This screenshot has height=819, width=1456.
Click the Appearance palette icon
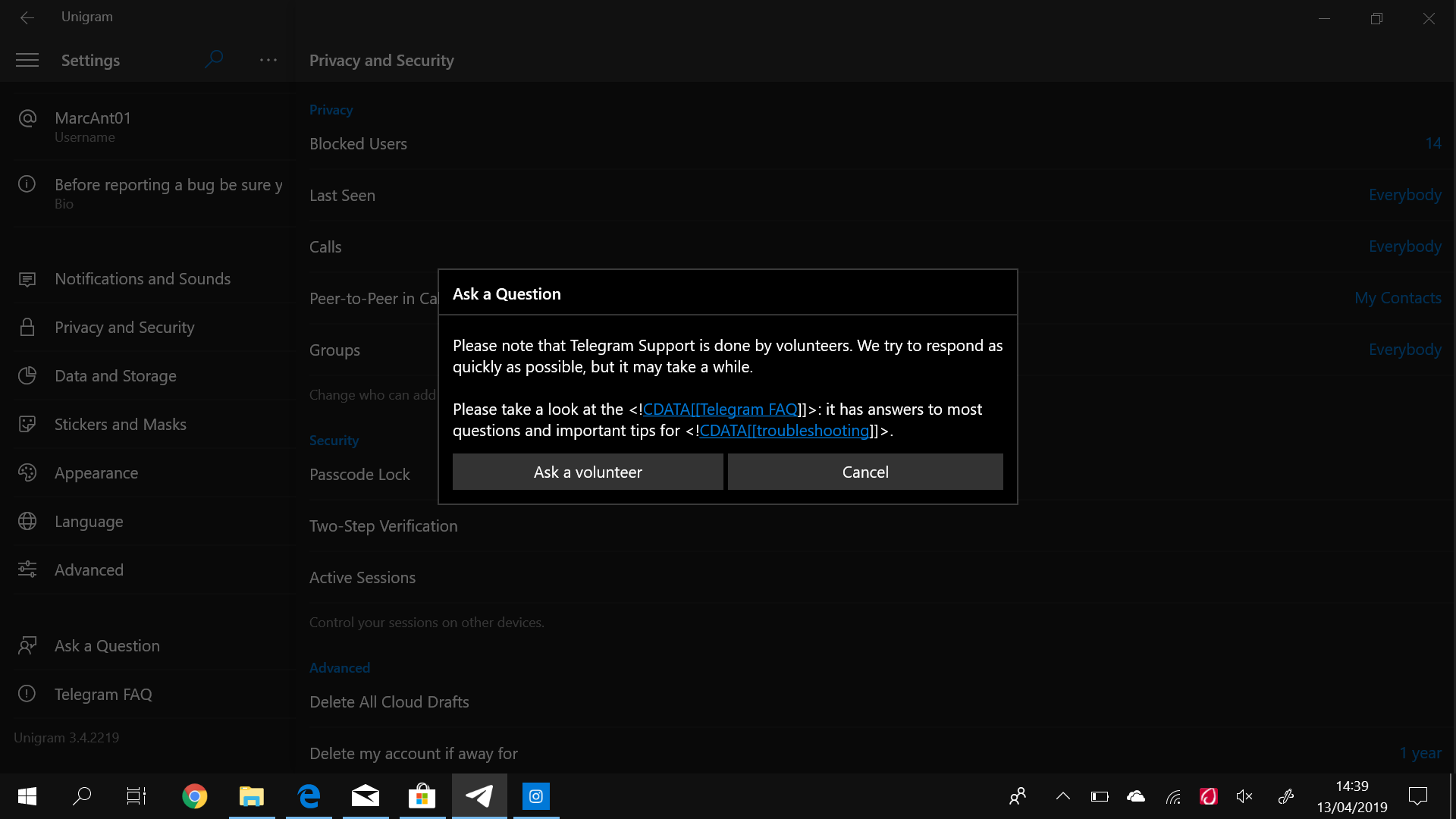click(27, 472)
